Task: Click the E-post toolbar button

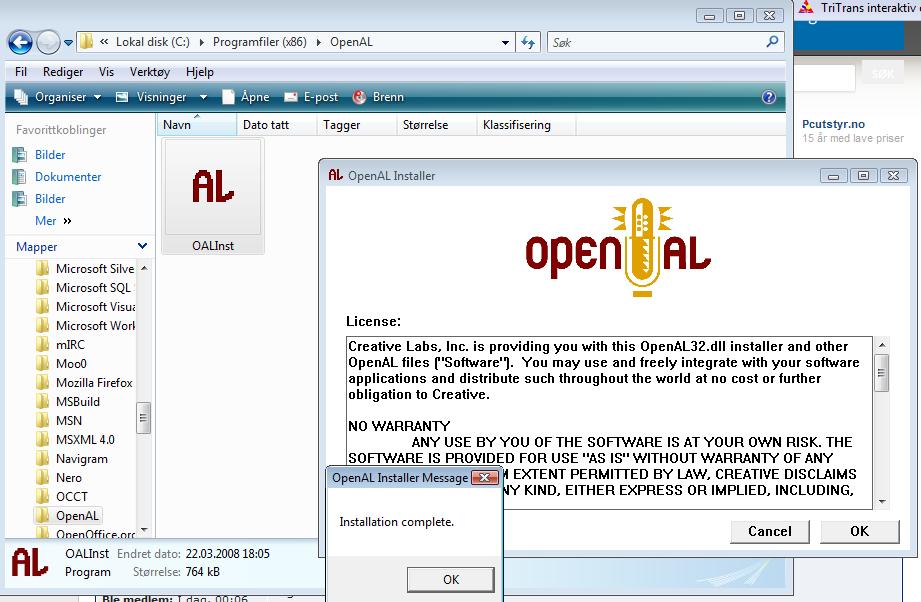Action: tap(311, 97)
